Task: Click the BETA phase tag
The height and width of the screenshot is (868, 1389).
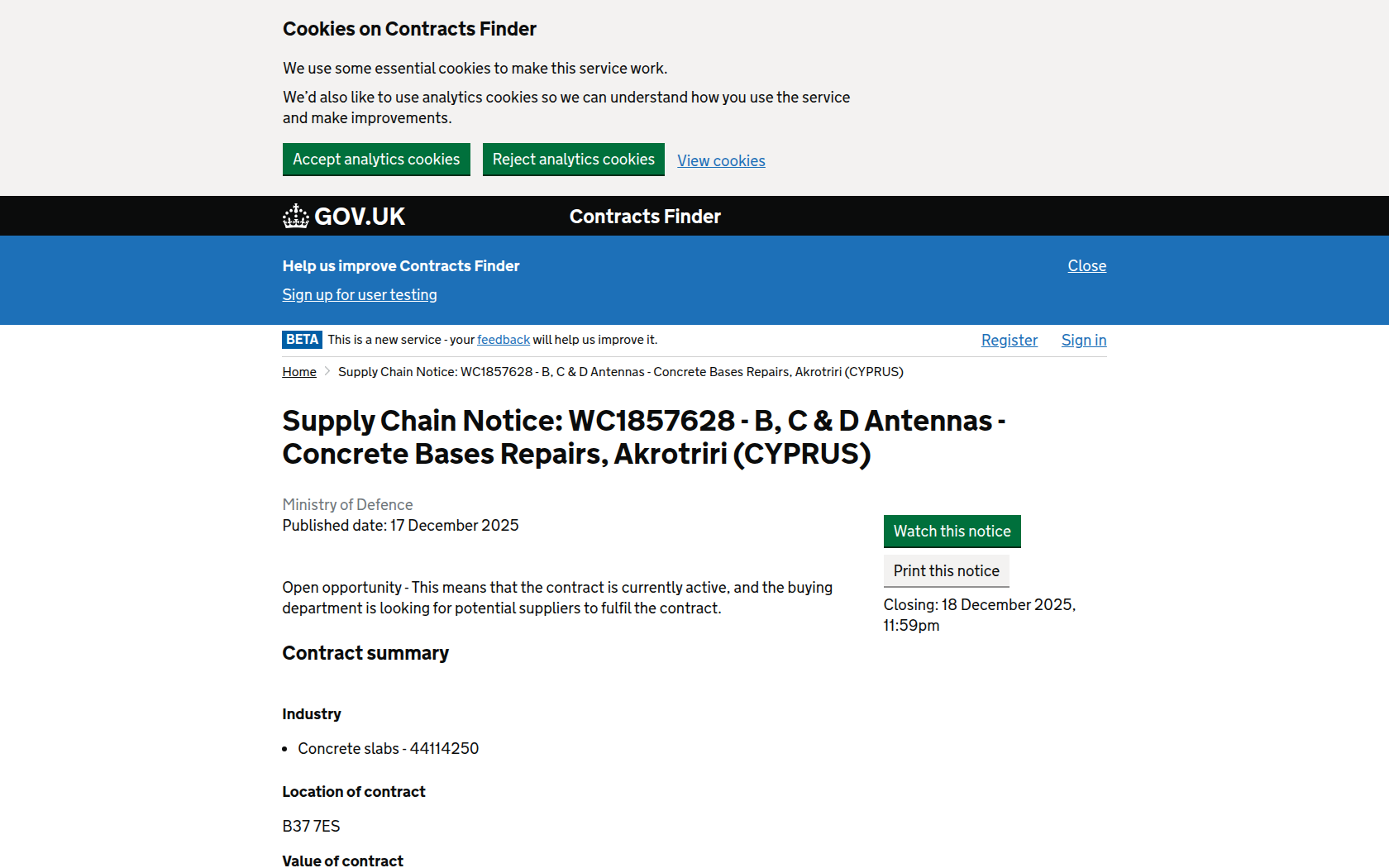Action: point(302,340)
